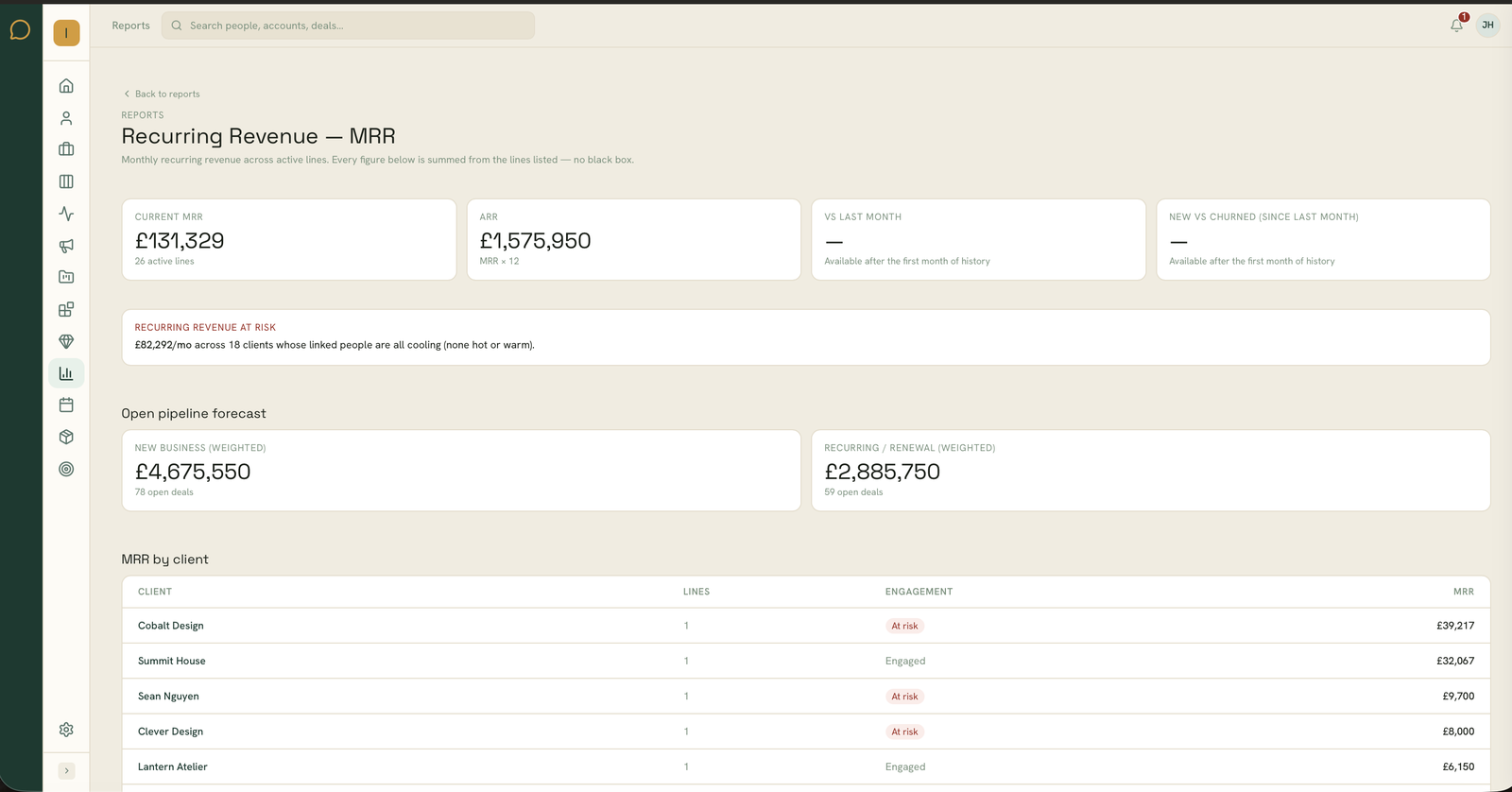Click the £39,217 MRR value
The width and height of the screenshot is (1512, 792).
(1455, 626)
